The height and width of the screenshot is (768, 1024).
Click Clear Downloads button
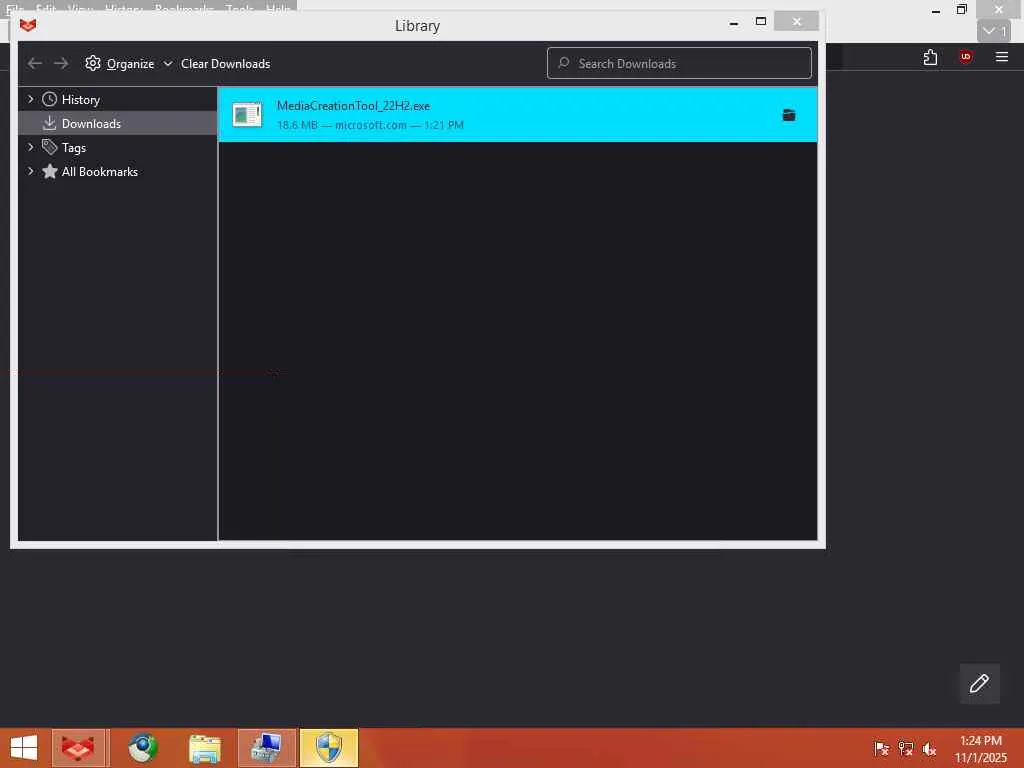click(225, 63)
